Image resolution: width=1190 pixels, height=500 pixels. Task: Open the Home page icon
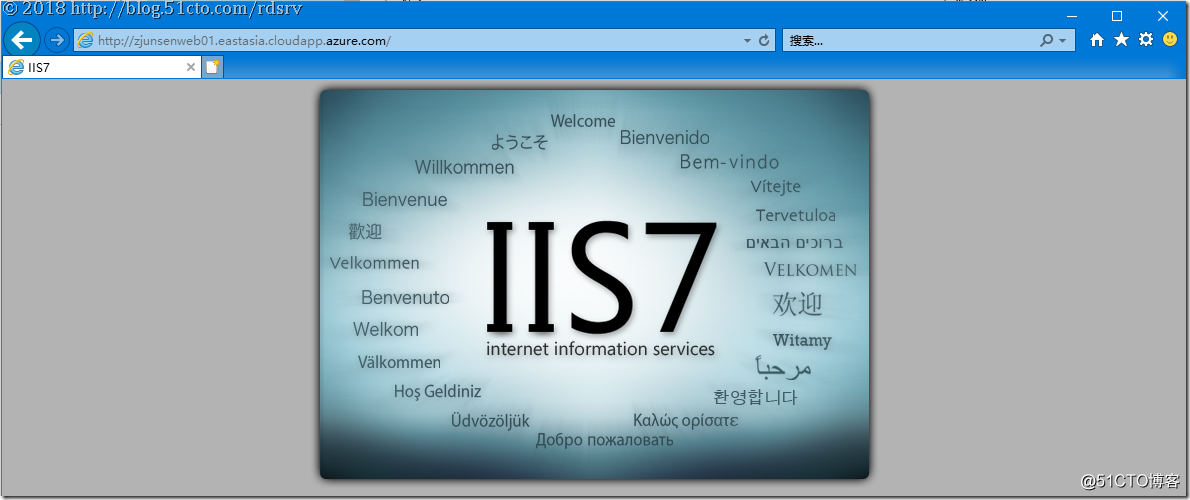click(x=1097, y=40)
